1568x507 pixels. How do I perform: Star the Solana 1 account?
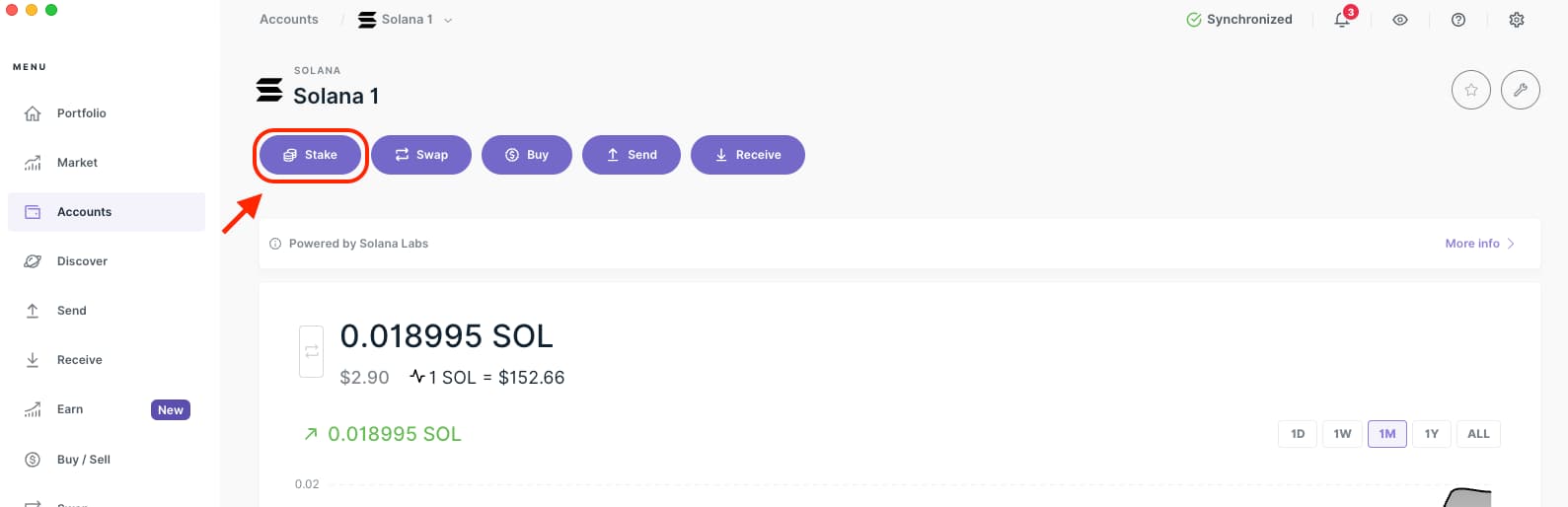click(x=1470, y=91)
